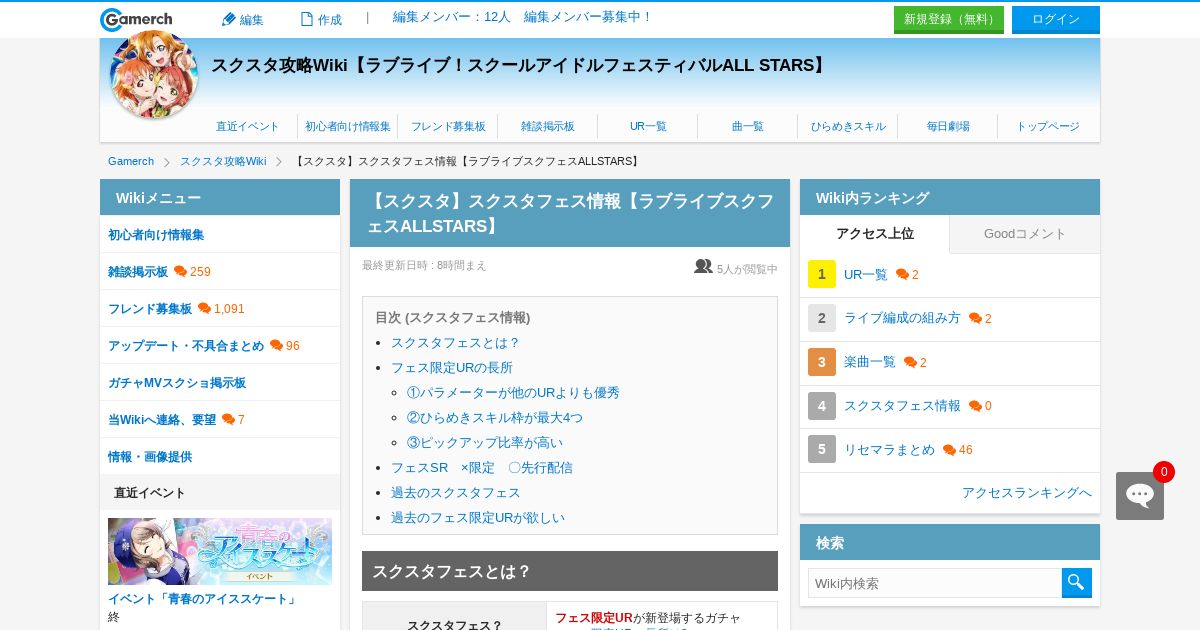Open 曲一覧 nav menu item
Screen dimensions: 1200x630
(748, 126)
